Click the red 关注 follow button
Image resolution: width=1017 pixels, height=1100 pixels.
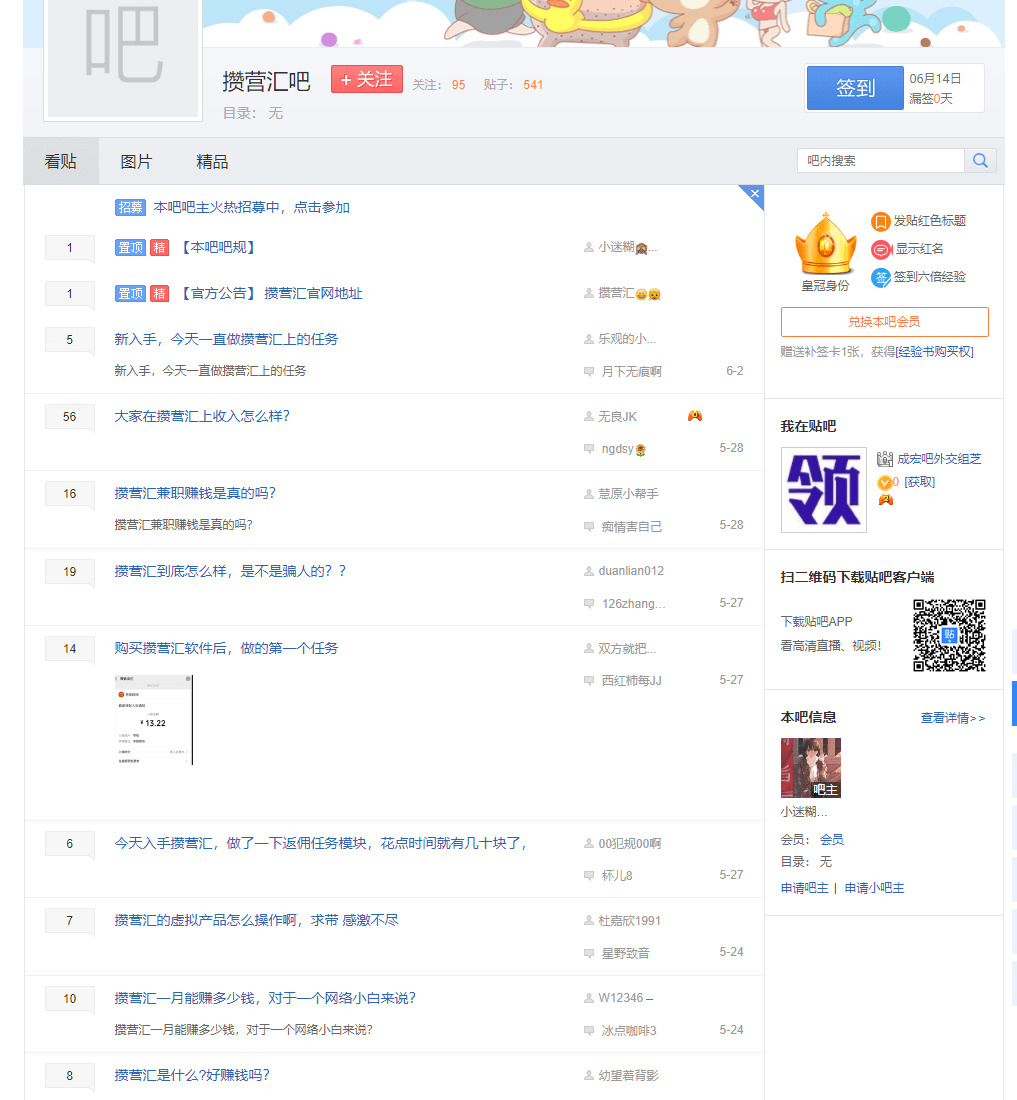coord(367,79)
